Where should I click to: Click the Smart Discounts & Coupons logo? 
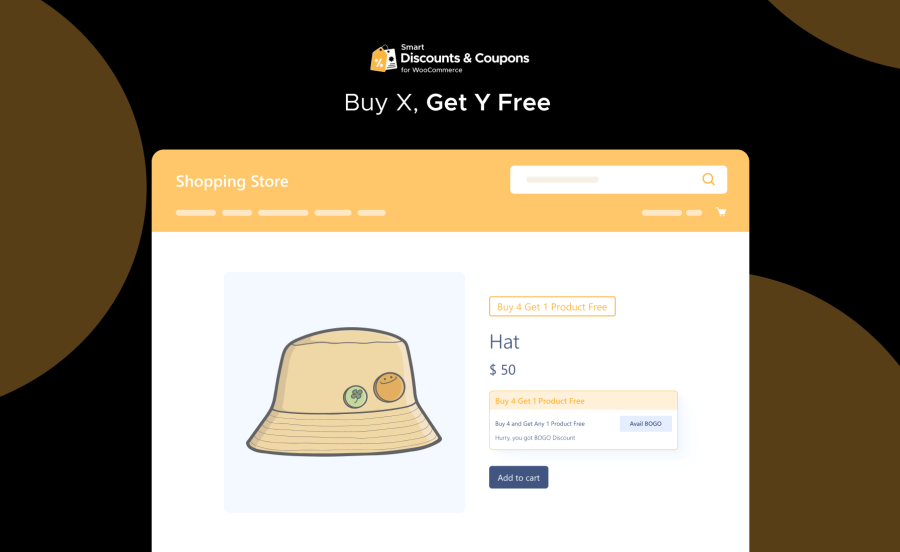click(449, 58)
